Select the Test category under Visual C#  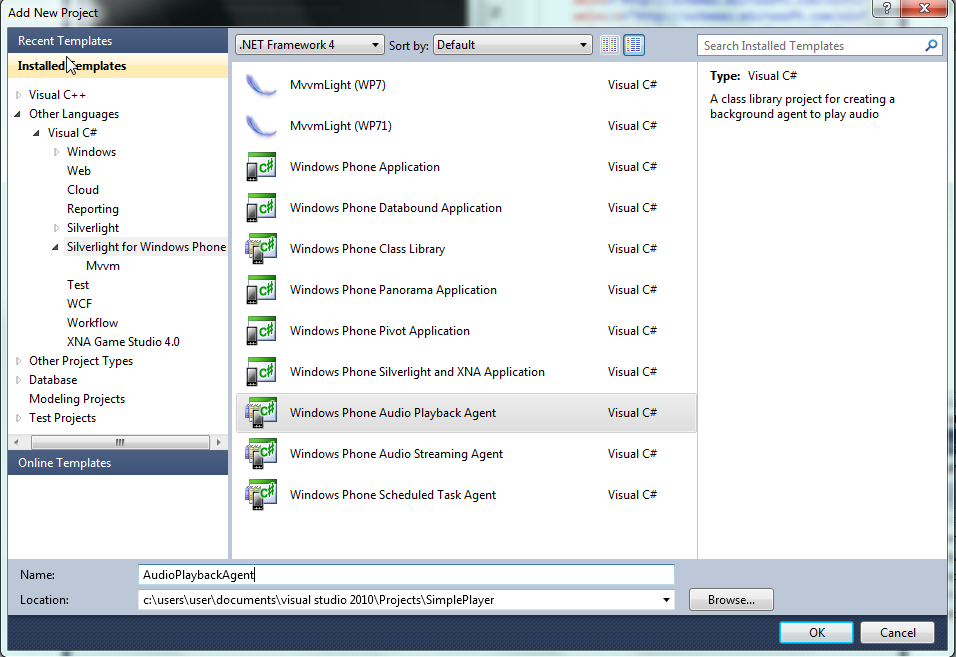[x=77, y=285]
